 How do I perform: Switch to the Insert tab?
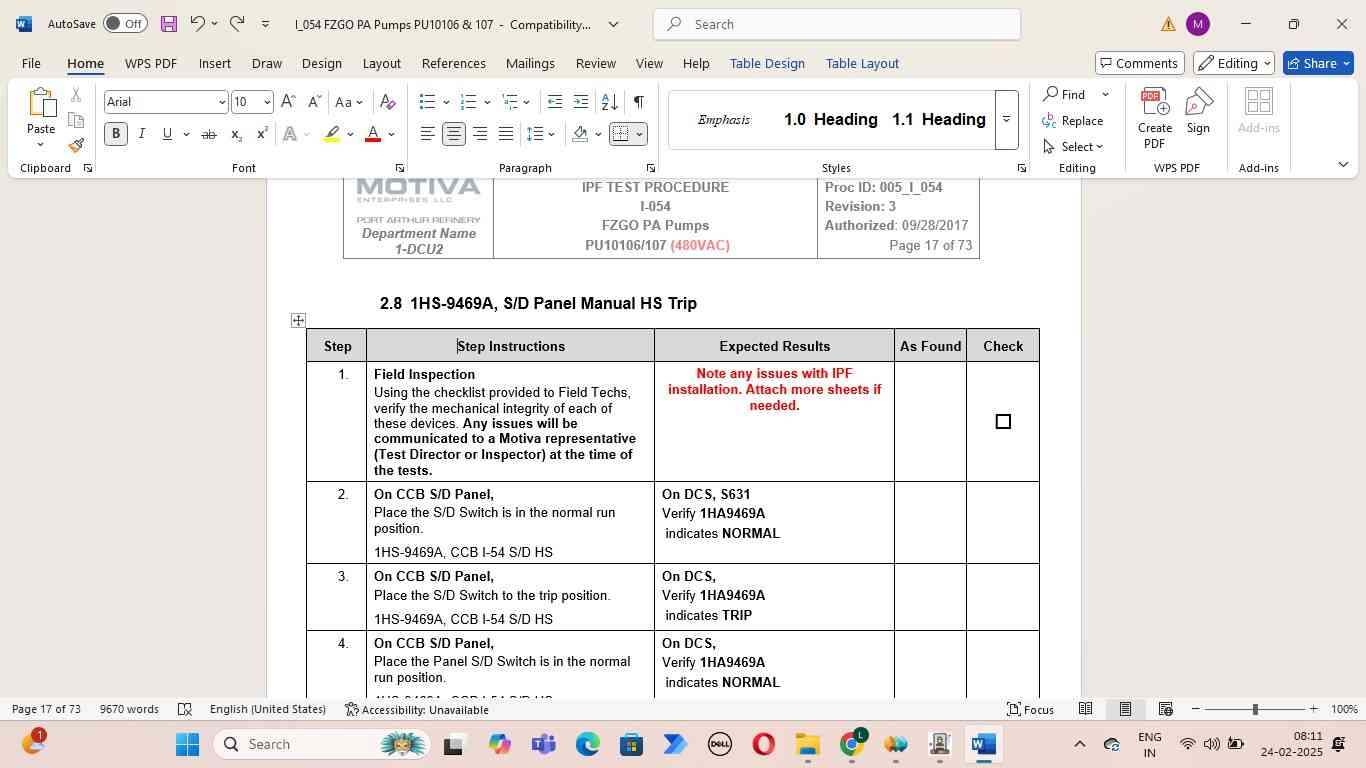pos(214,63)
